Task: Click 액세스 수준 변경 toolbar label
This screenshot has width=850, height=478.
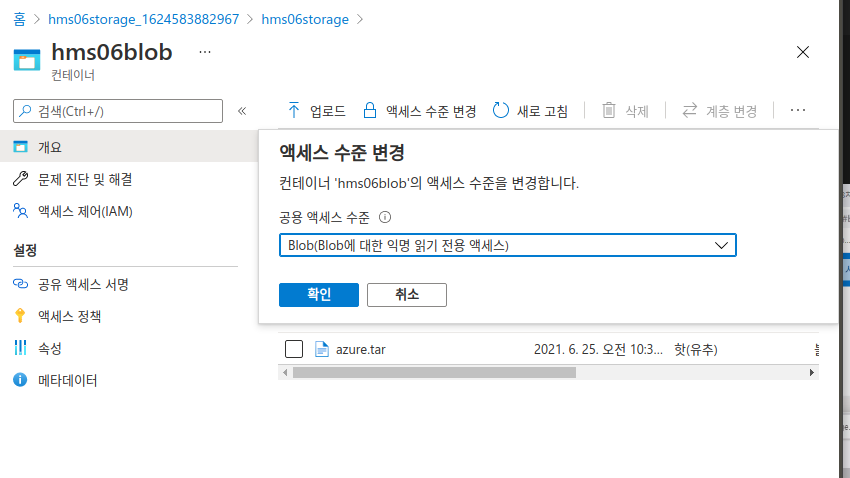Action: [431, 111]
